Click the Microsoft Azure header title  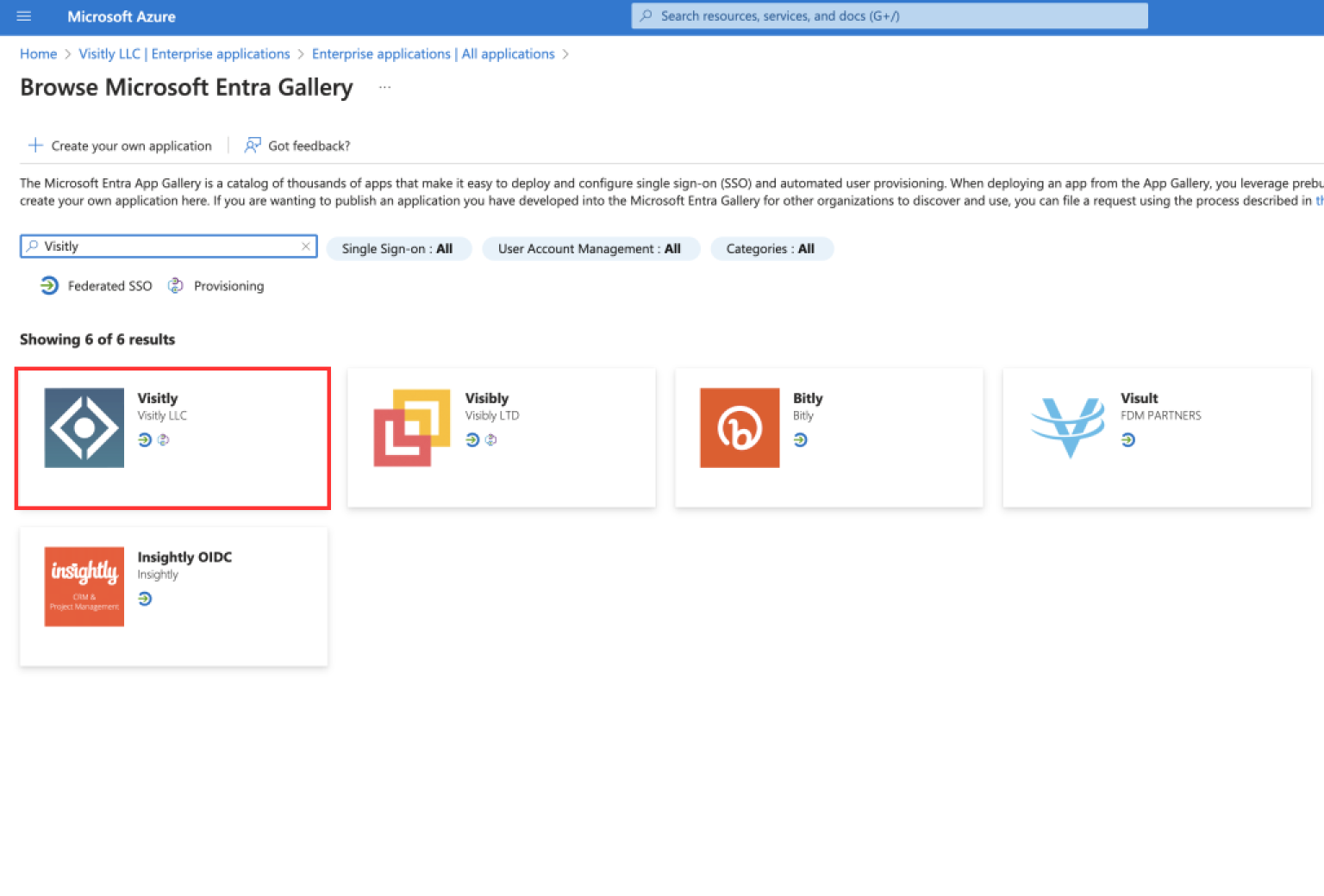(x=122, y=16)
